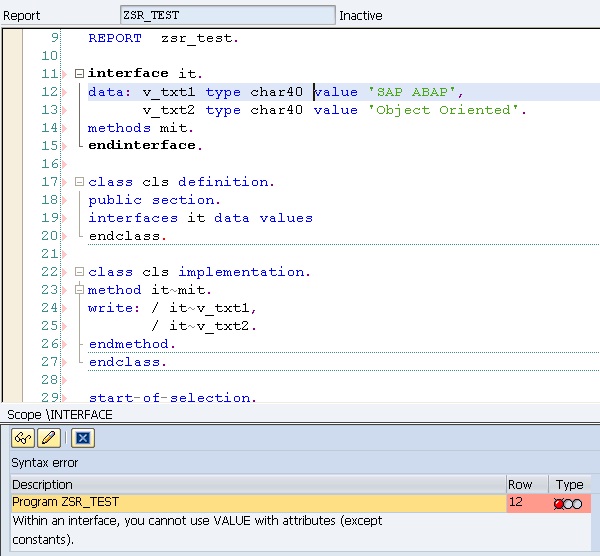The image size is (600, 556).
Task: Collapse the class cls implementation block
Action: click(x=79, y=272)
